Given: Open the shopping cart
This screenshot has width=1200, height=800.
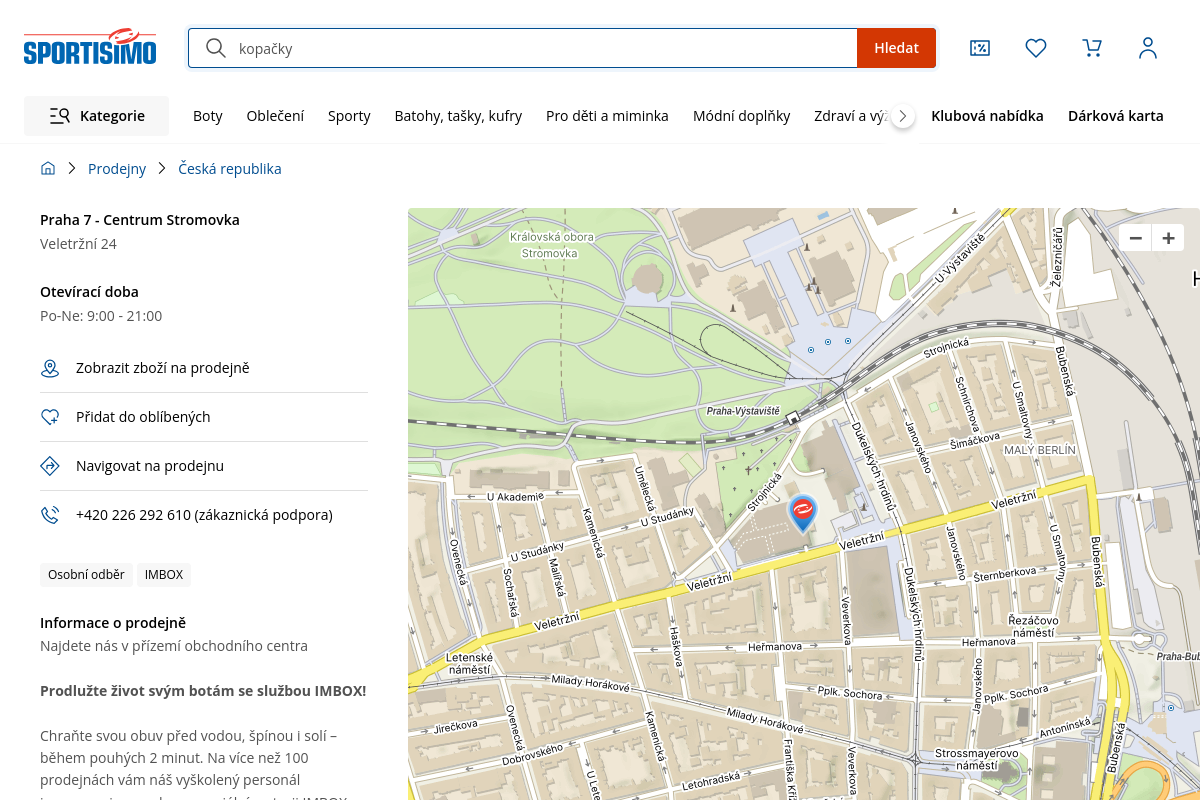Looking at the screenshot, I should click(x=1092, y=48).
